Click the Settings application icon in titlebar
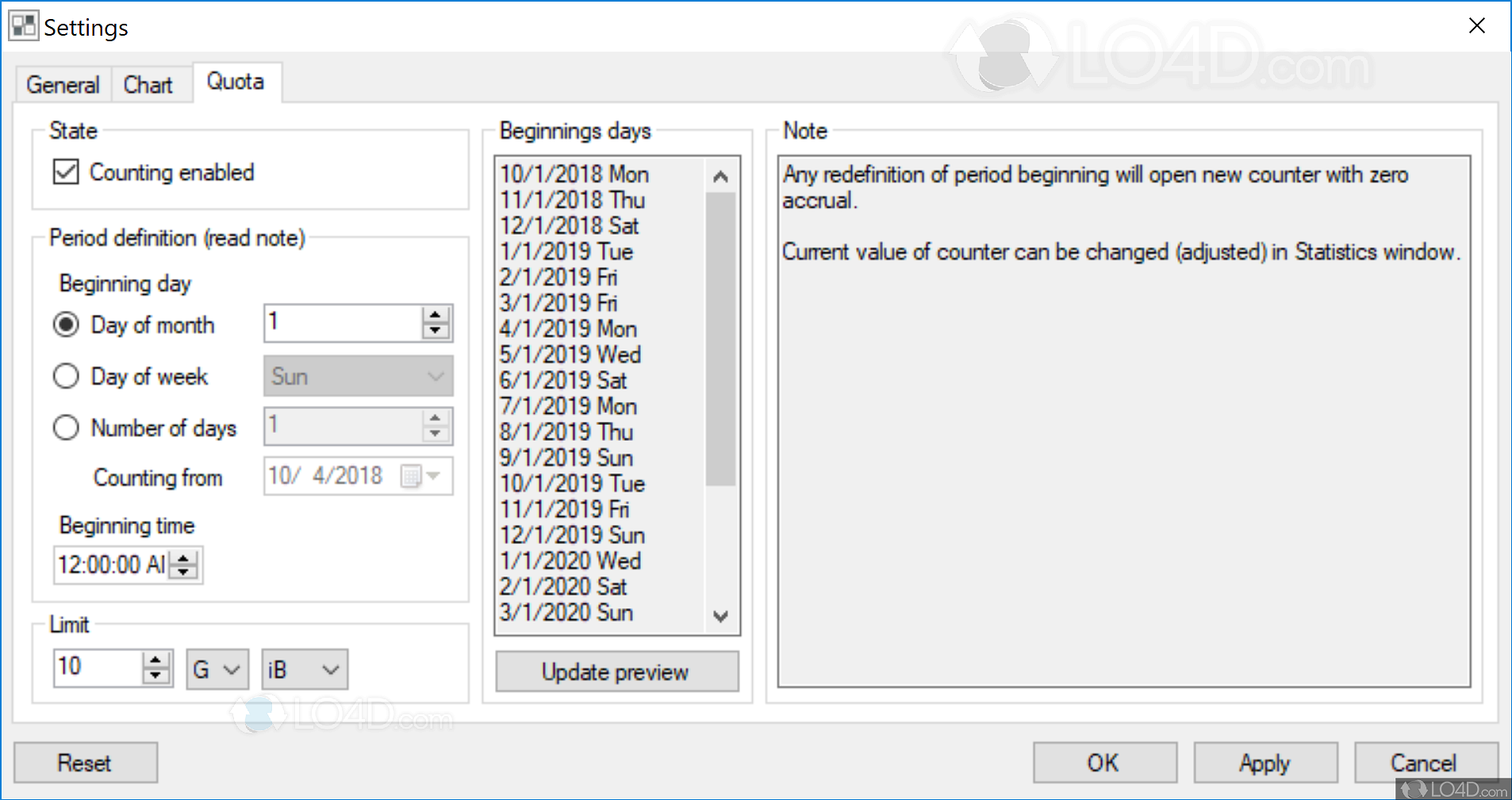Image resolution: width=1512 pixels, height=800 pixels. [23, 25]
